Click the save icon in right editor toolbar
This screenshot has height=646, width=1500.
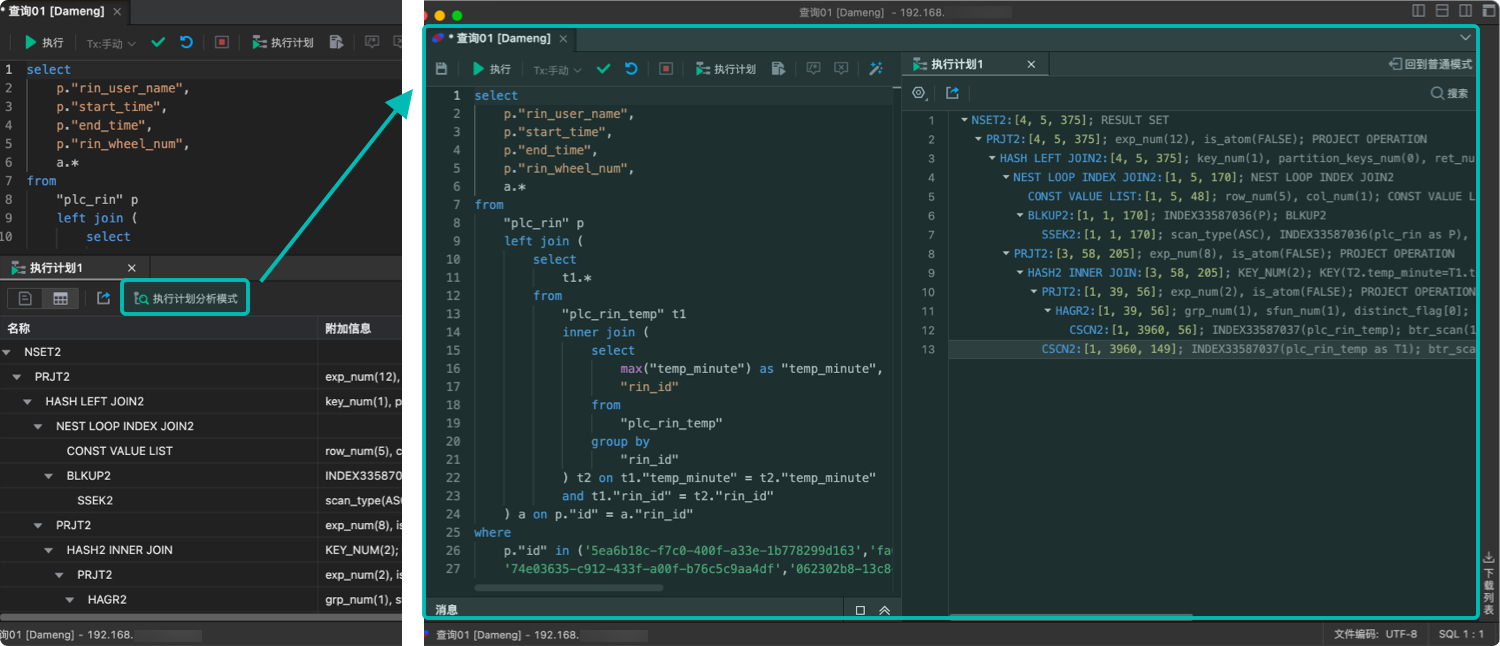point(441,69)
